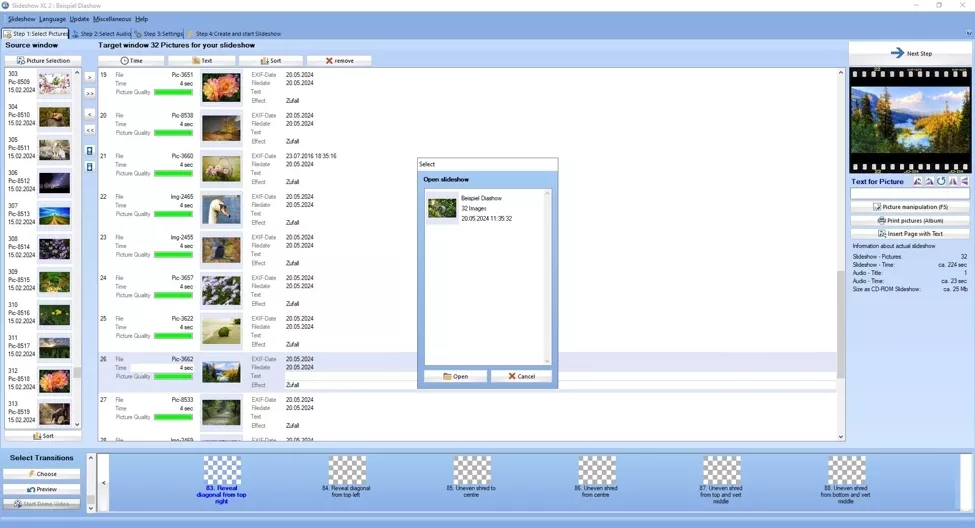Select transition 84 Reveal diagonal from top left
The height and width of the screenshot is (528, 975).
(x=348, y=477)
